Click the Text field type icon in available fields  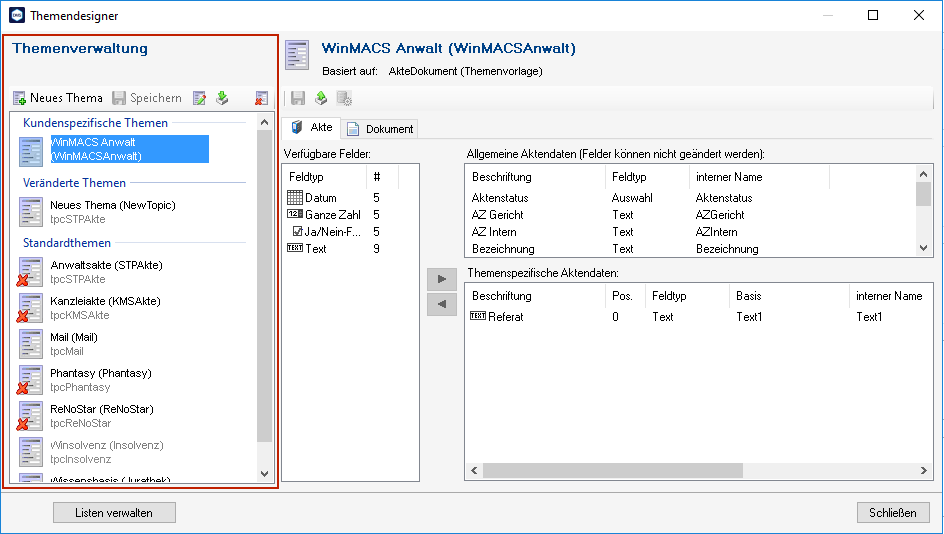click(x=295, y=247)
